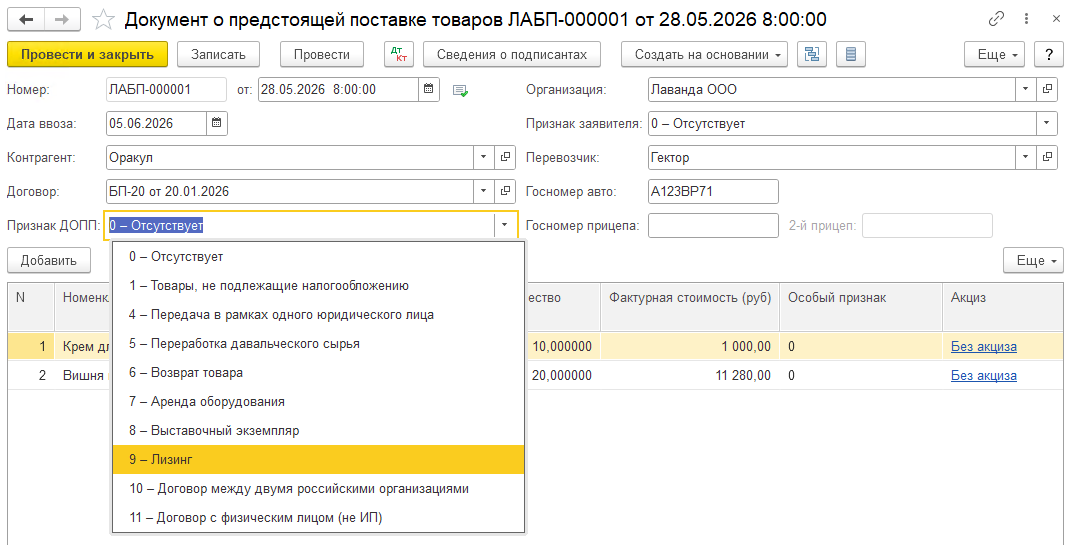
Task: Open the calendar for document date
Action: click(428, 89)
